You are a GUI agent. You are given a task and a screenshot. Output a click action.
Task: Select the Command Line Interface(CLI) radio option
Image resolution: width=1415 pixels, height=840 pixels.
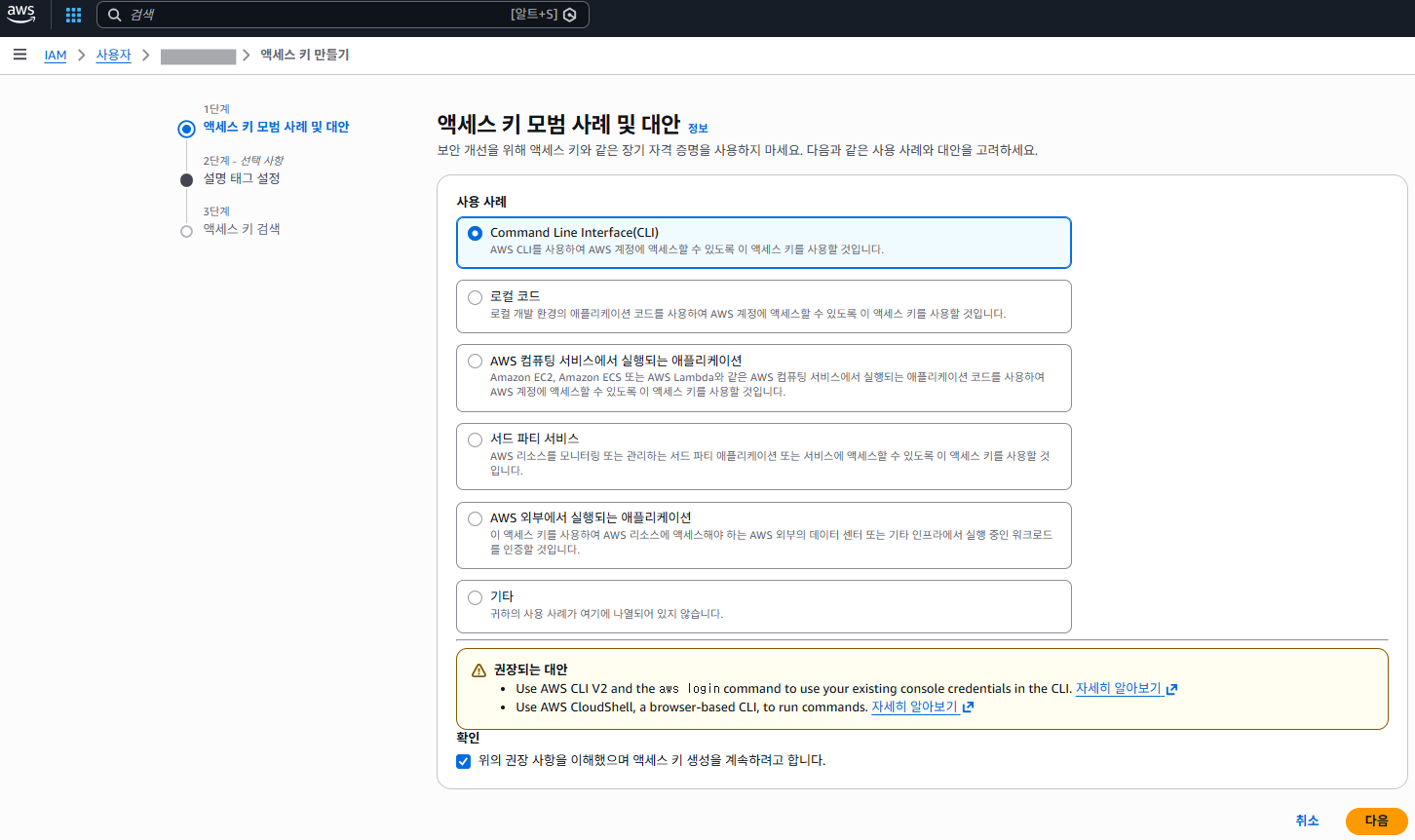click(x=475, y=234)
